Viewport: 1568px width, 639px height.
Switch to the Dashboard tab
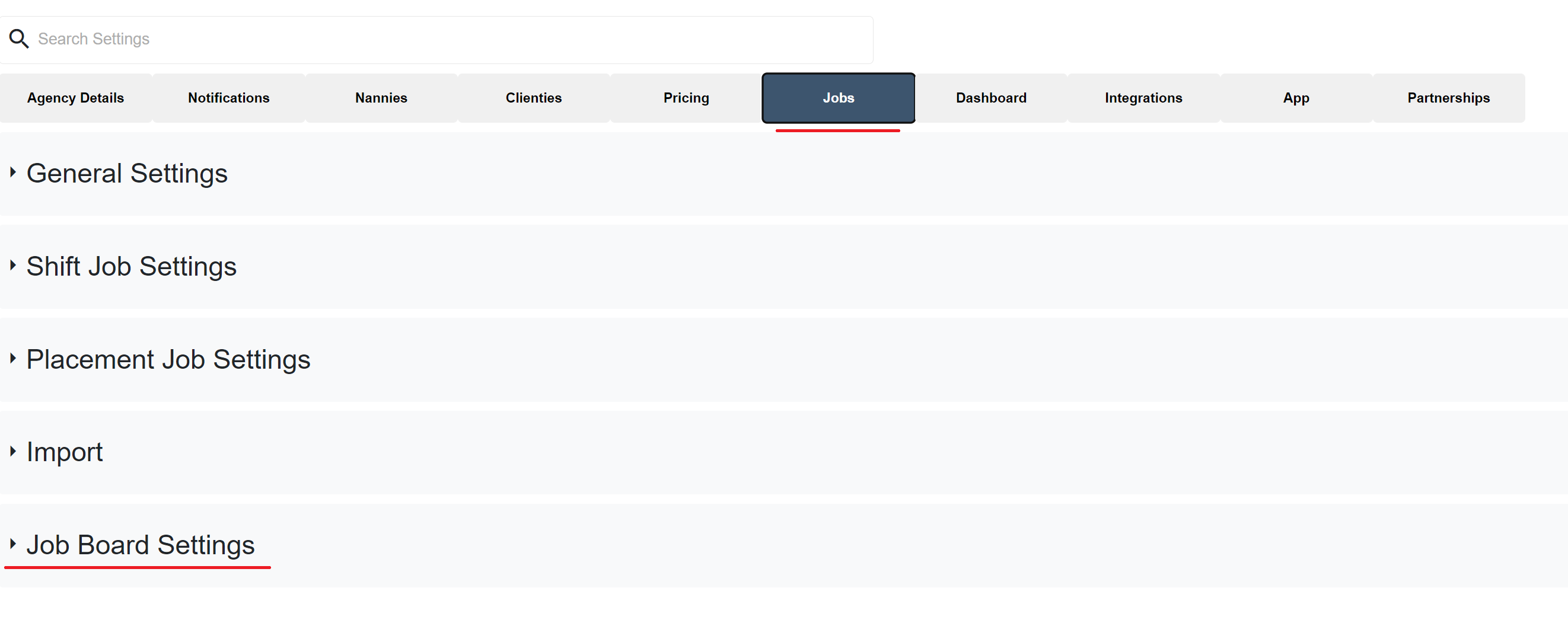[991, 98]
